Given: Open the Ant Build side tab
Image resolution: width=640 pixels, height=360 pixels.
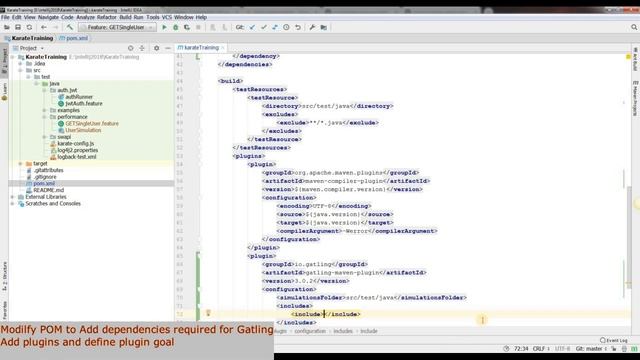Looking at the screenshot, I should (636, 59).
